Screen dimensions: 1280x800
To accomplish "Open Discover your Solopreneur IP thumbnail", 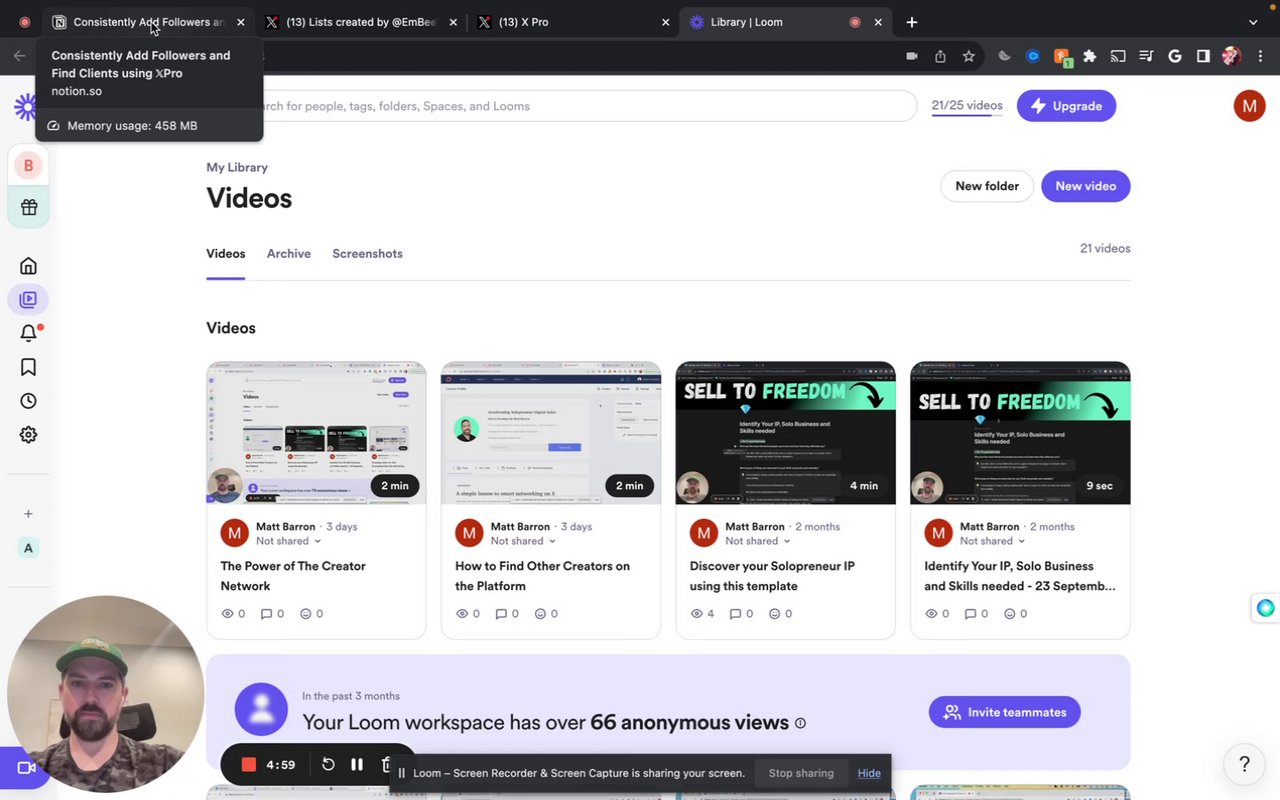I will click(786, 433).
